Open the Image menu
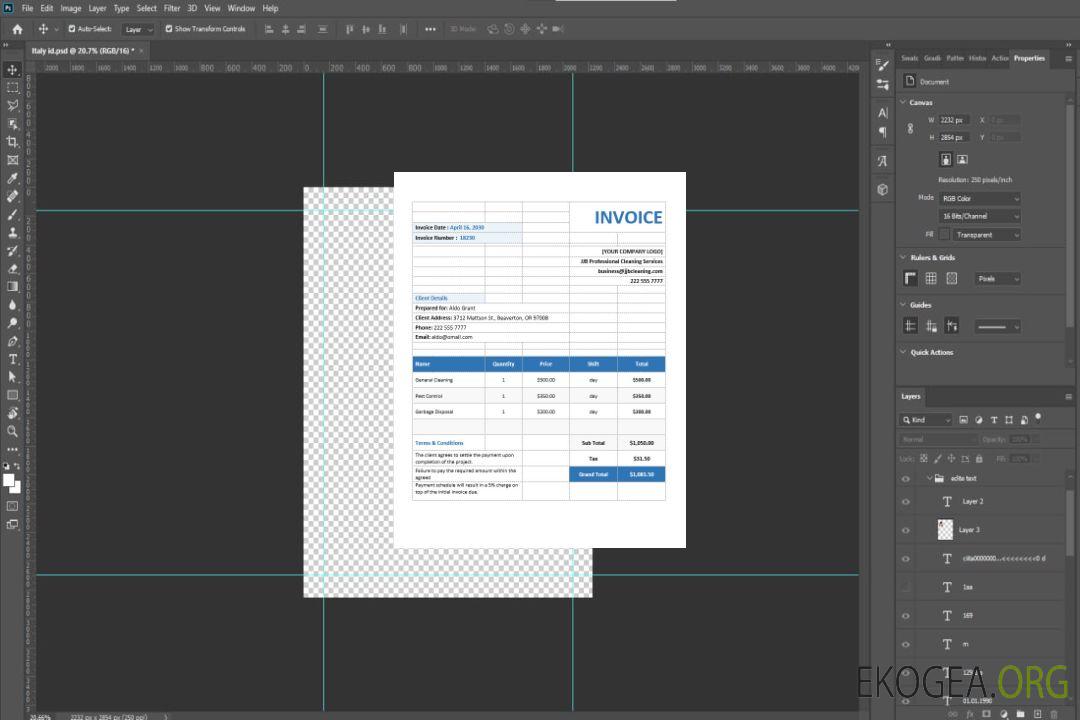The image size is (1080, 720). pos(70,8)
